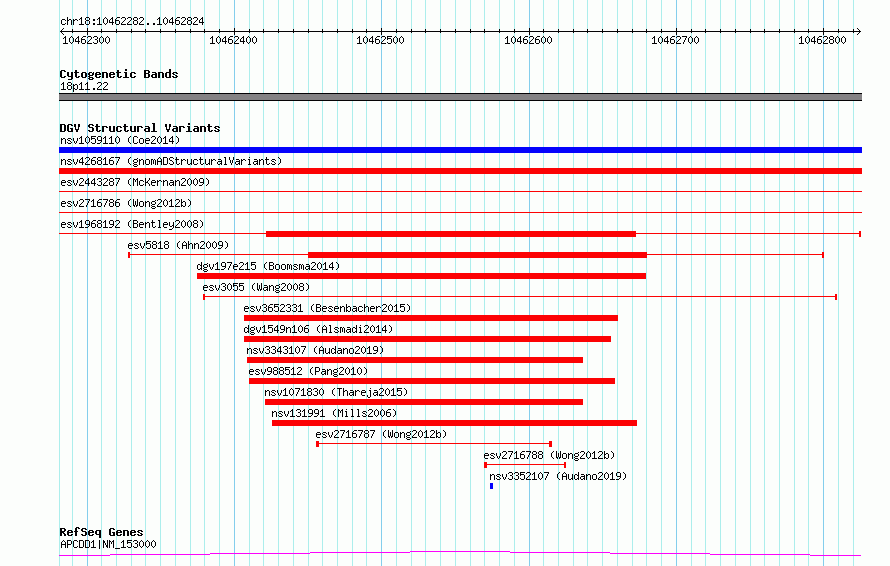Select the nsv131991 red variant bar
The width and height of the screenshot is (890, 566).
[x=454, y=423]
